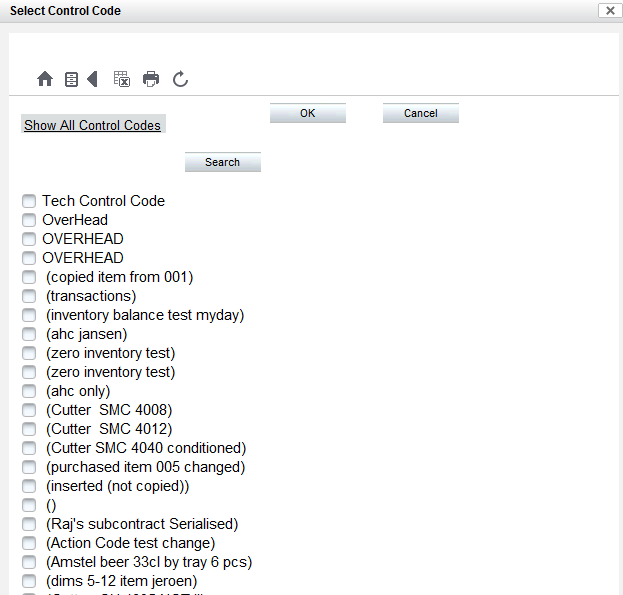Close the Select Control Code dialog
623x595 pixels.
[607, 10]
